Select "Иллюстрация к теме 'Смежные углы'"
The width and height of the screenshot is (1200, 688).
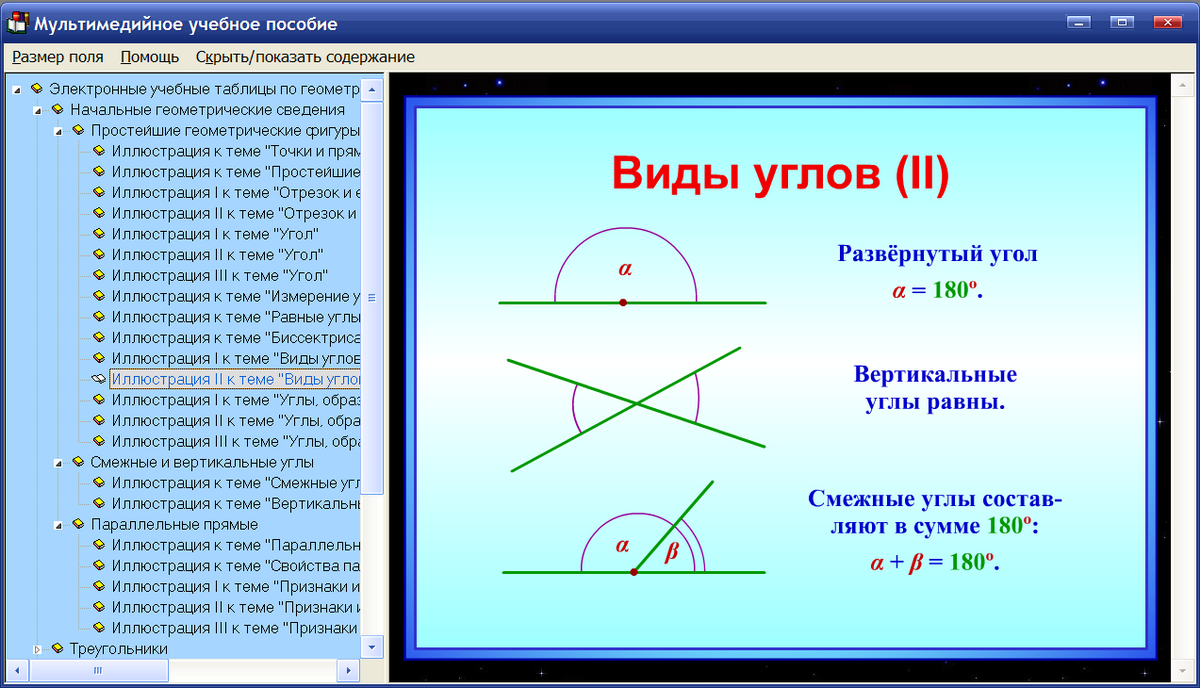point(230,483)
